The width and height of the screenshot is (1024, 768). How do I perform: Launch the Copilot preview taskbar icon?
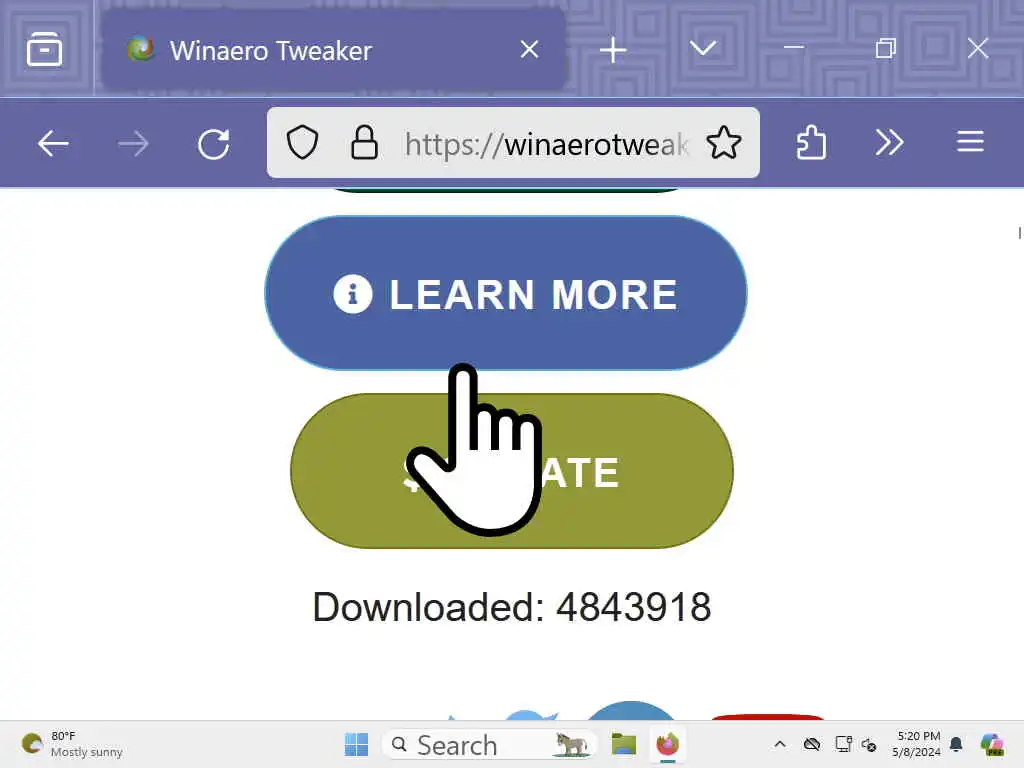click(992, 744)
